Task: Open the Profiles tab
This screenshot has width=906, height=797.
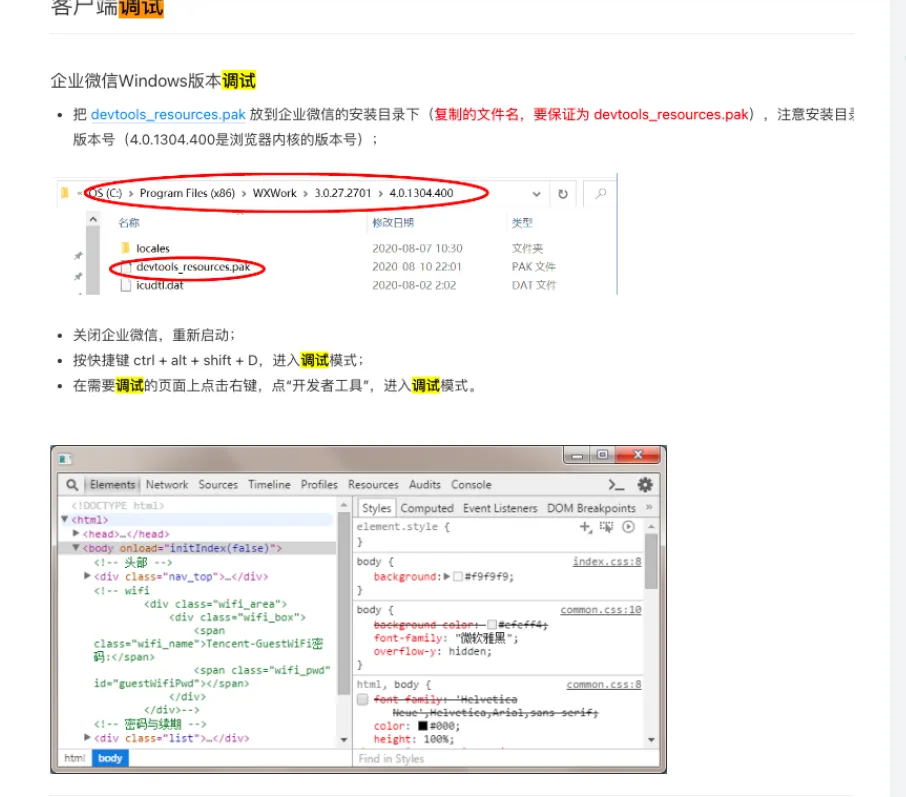Action: click(x=319, y=485)
